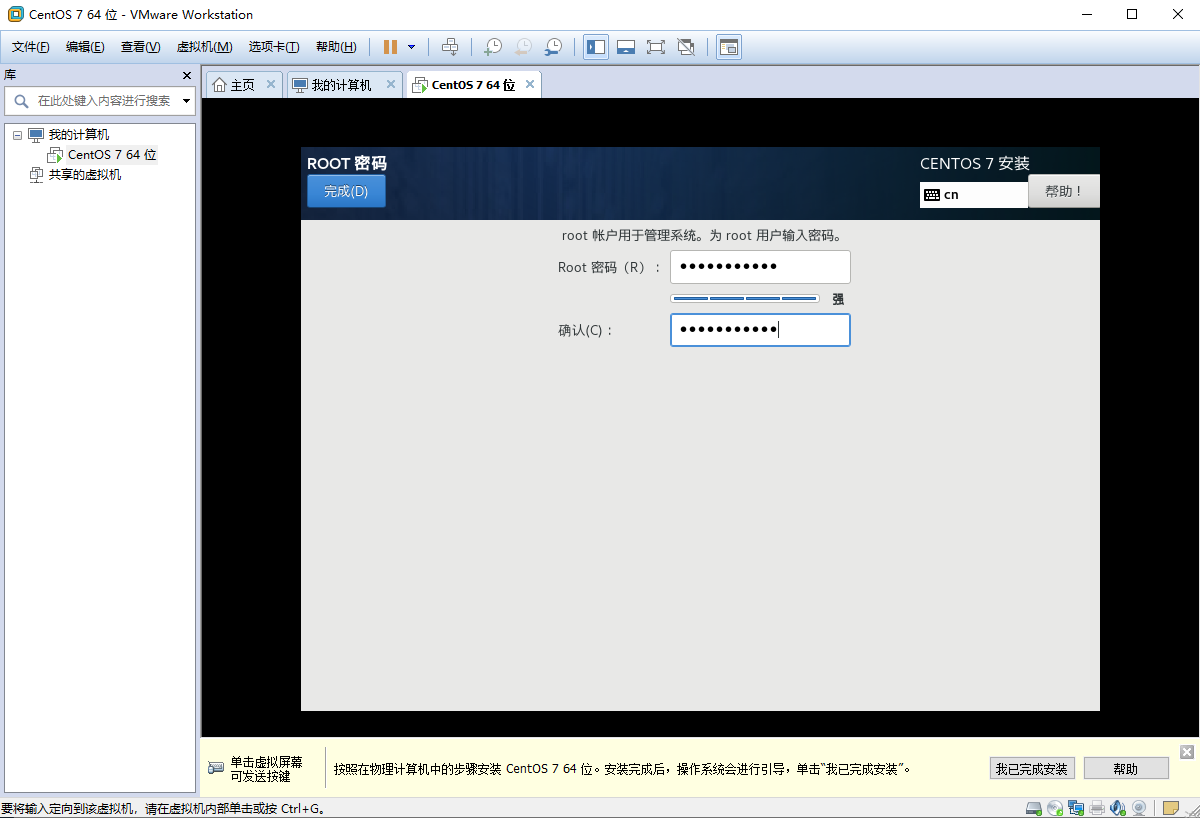1200x818 pixels.
Task: Select the CentOS 7 64 位 tab
Action: 473,85
